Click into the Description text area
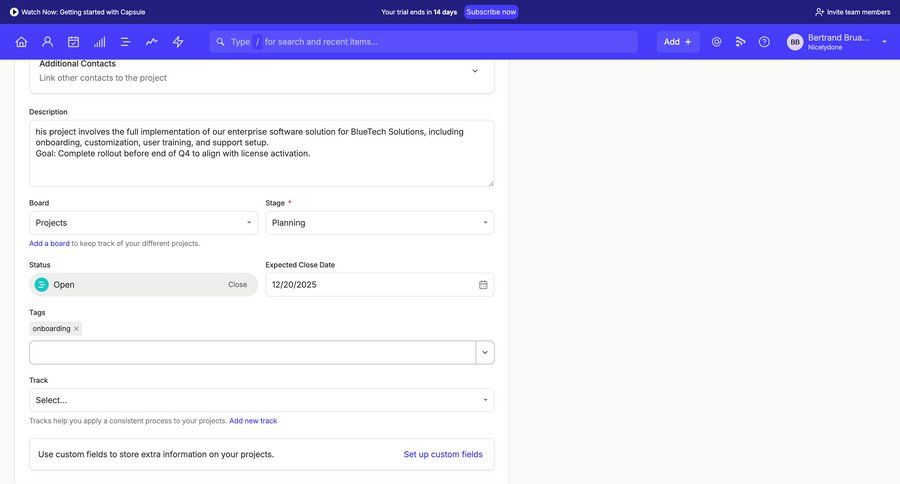900x484 pixels. 262,153
